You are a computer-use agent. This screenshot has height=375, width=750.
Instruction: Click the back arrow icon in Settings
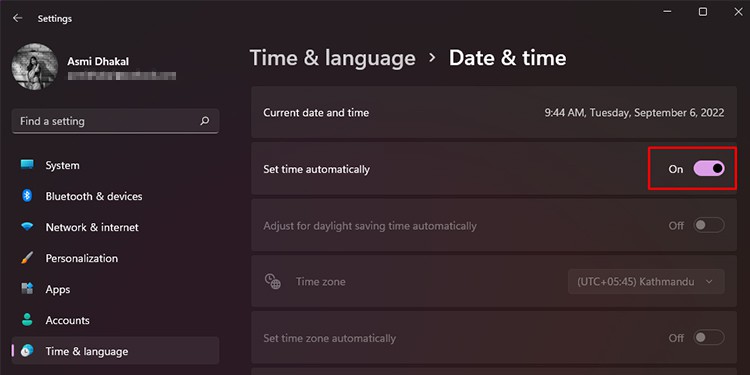click(x=18, y=18)
